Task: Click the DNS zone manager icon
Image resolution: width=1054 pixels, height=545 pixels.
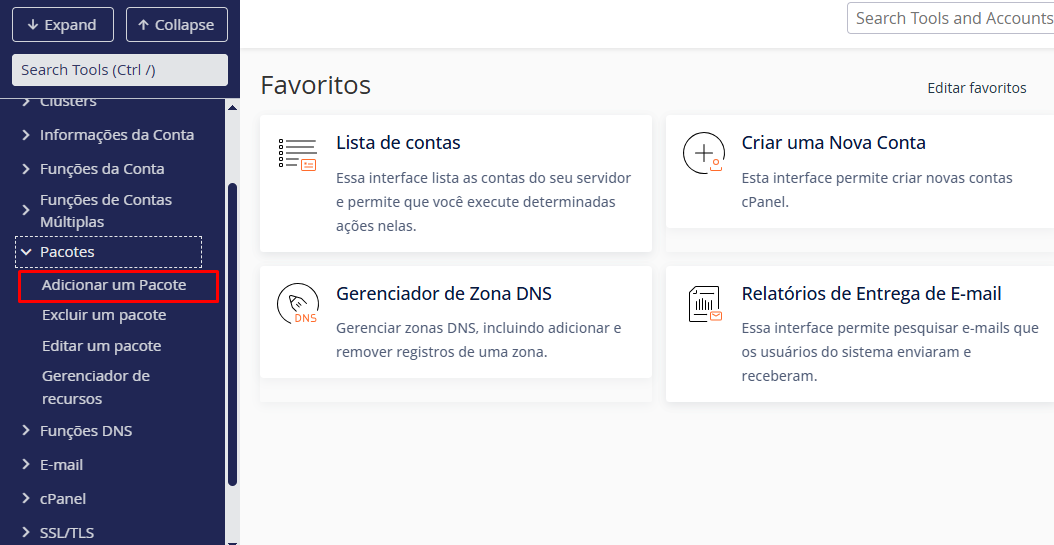Action: pos(297,305)
